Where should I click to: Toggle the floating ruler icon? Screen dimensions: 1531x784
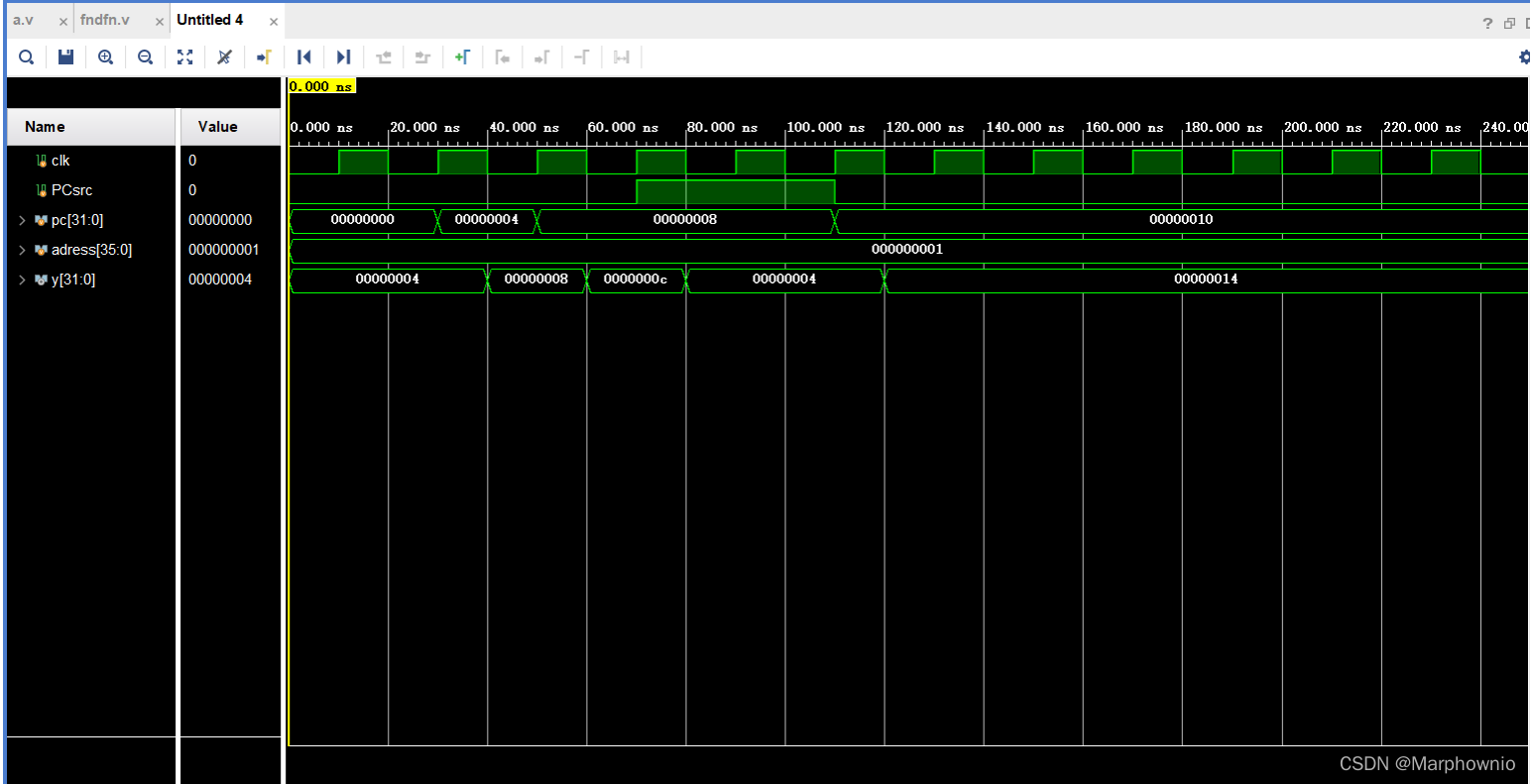pyautogui.click(x=622, y=57)
